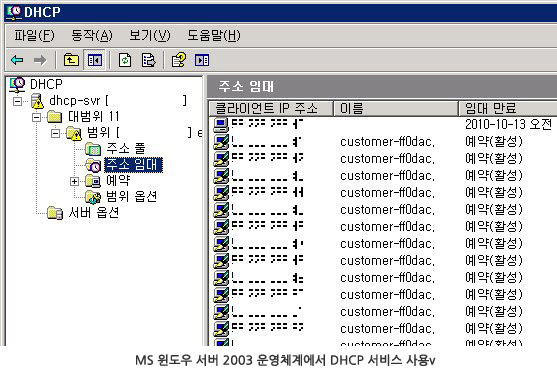Collapse the 범위 scope node
Image resolution: width=557 pixels, height=376 pixels.
tap(55, 133)
